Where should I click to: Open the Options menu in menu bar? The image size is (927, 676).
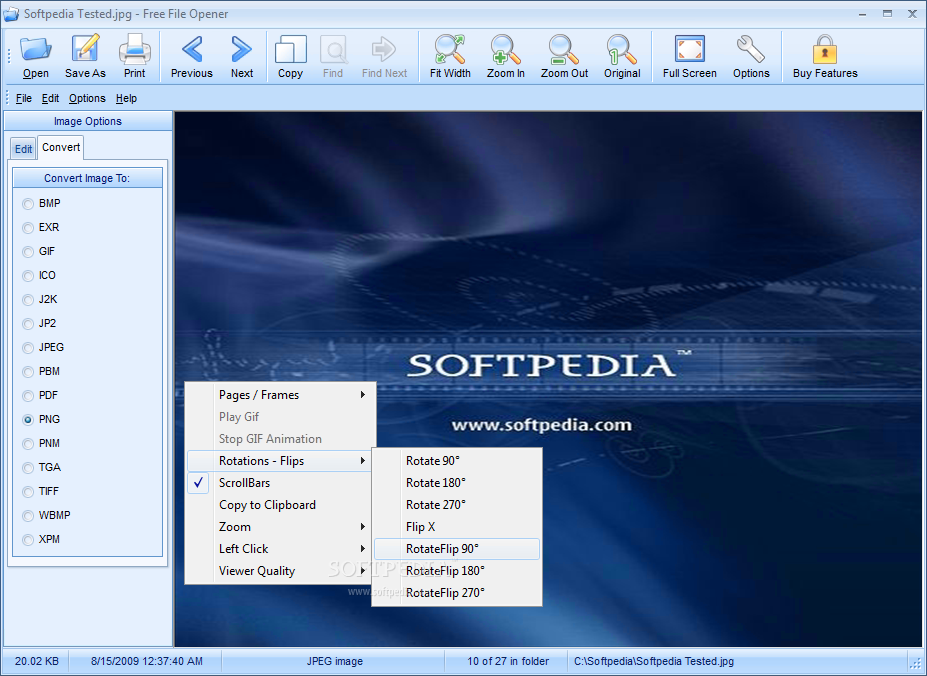(x=87, y=98)
